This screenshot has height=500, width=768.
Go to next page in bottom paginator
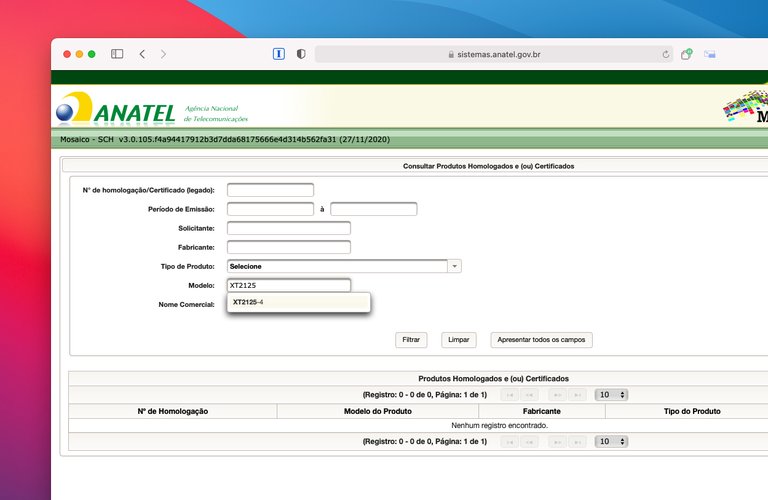(x=557, y=442)
